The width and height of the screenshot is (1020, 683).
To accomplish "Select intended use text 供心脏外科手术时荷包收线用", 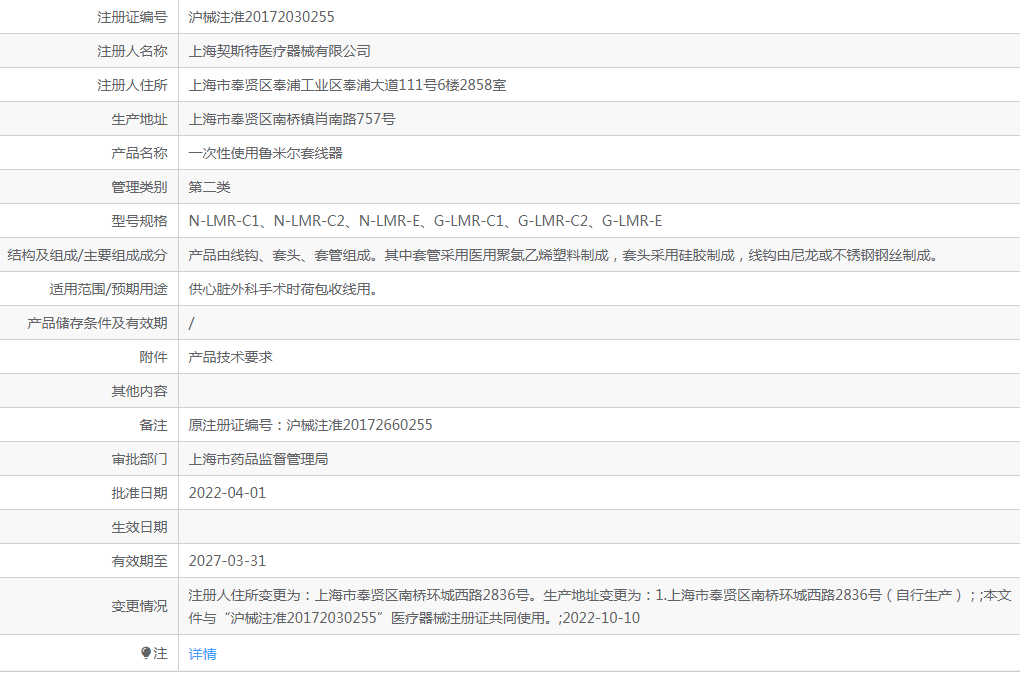I will coord(284,289).
